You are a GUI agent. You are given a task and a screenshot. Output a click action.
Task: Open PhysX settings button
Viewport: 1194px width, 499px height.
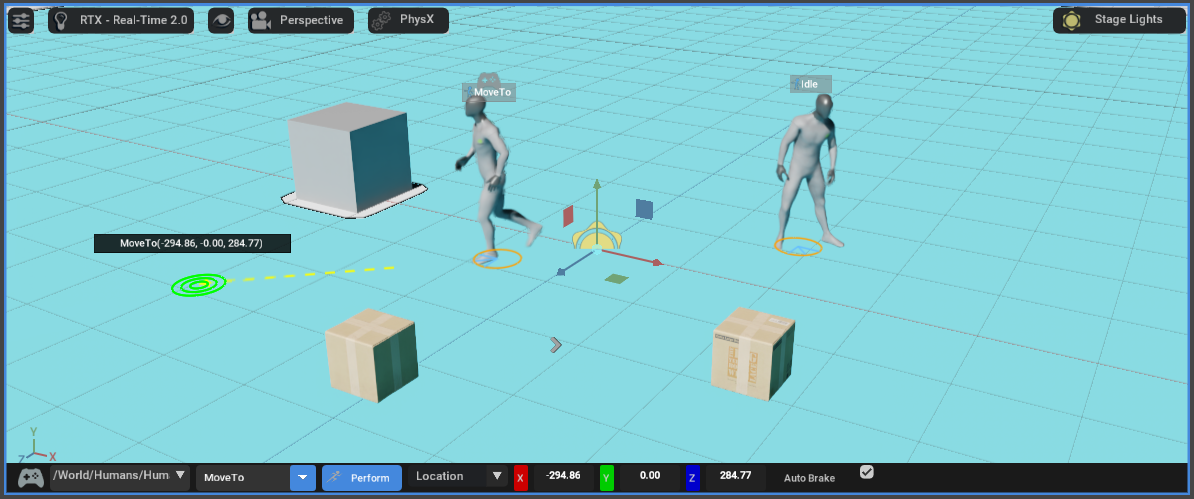(x=408, y=21)
